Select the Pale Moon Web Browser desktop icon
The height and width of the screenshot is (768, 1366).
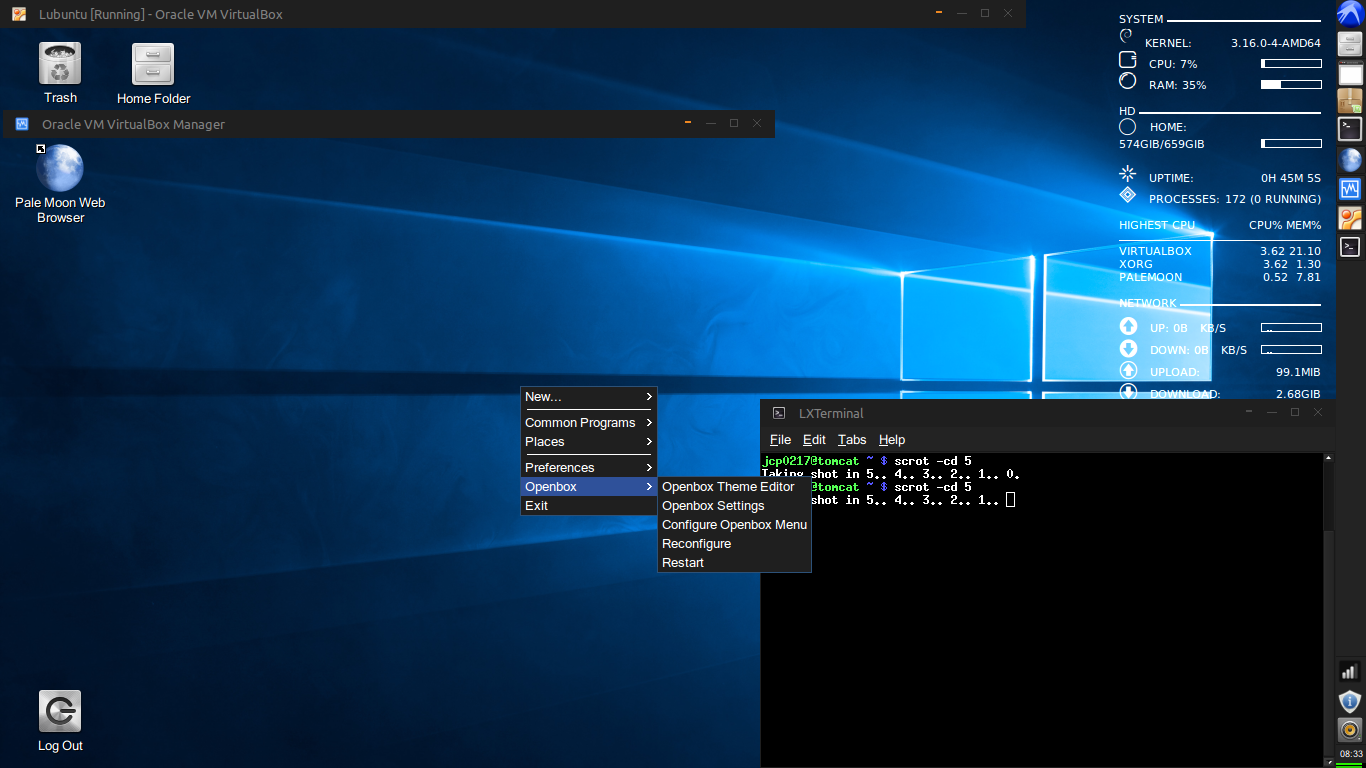click(x=60, y=183)
